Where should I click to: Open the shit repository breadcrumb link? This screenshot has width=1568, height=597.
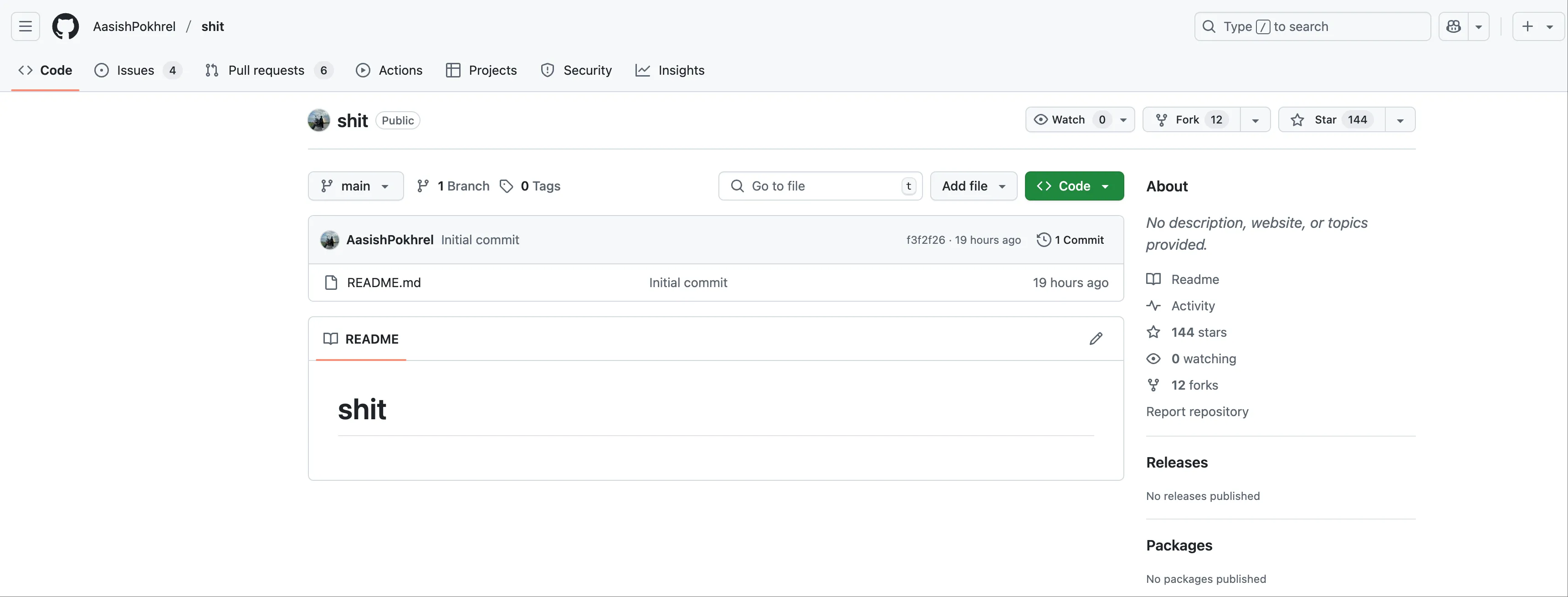click(212, 26)
